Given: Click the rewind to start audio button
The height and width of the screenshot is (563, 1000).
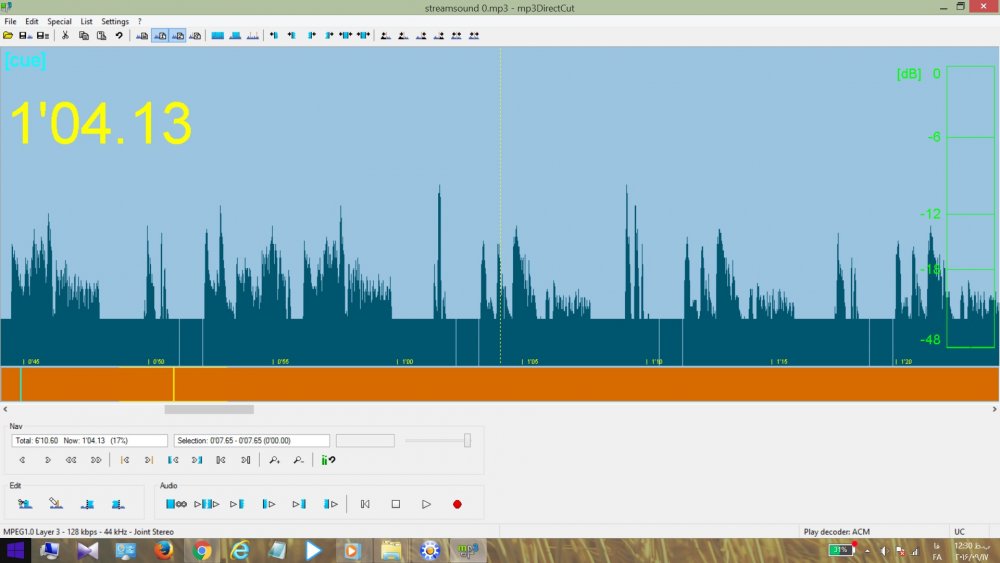Looking at the screenshot, I should coord(365,504).
